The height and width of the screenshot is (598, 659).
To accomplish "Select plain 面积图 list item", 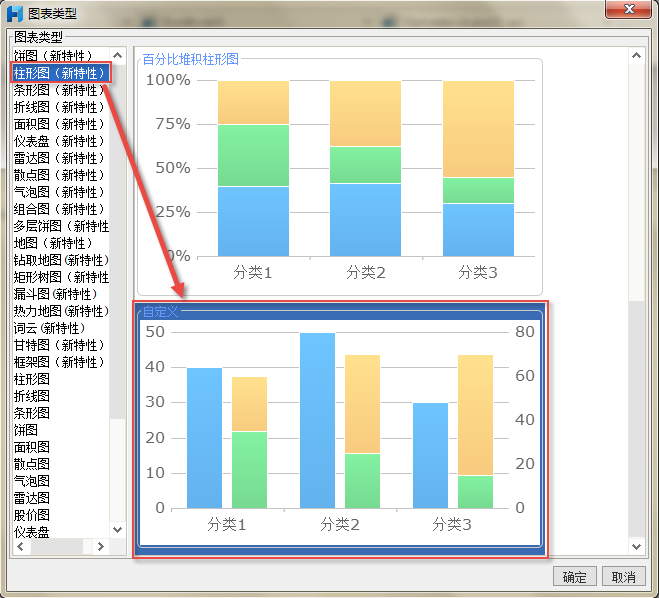I will coord(32,448).
